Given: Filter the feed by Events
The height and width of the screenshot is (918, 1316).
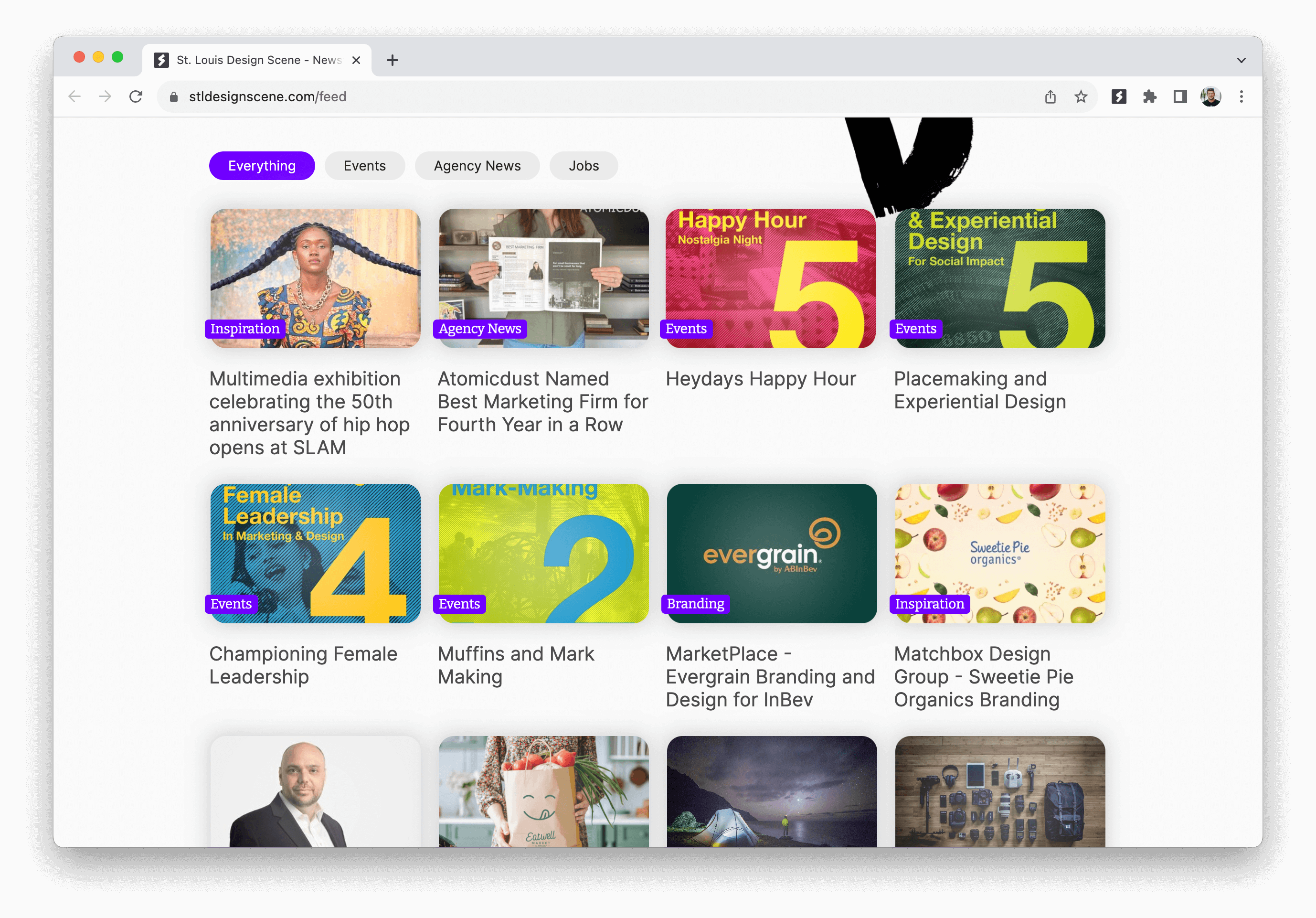Looking at the screenshot, I should pos(364,166).
